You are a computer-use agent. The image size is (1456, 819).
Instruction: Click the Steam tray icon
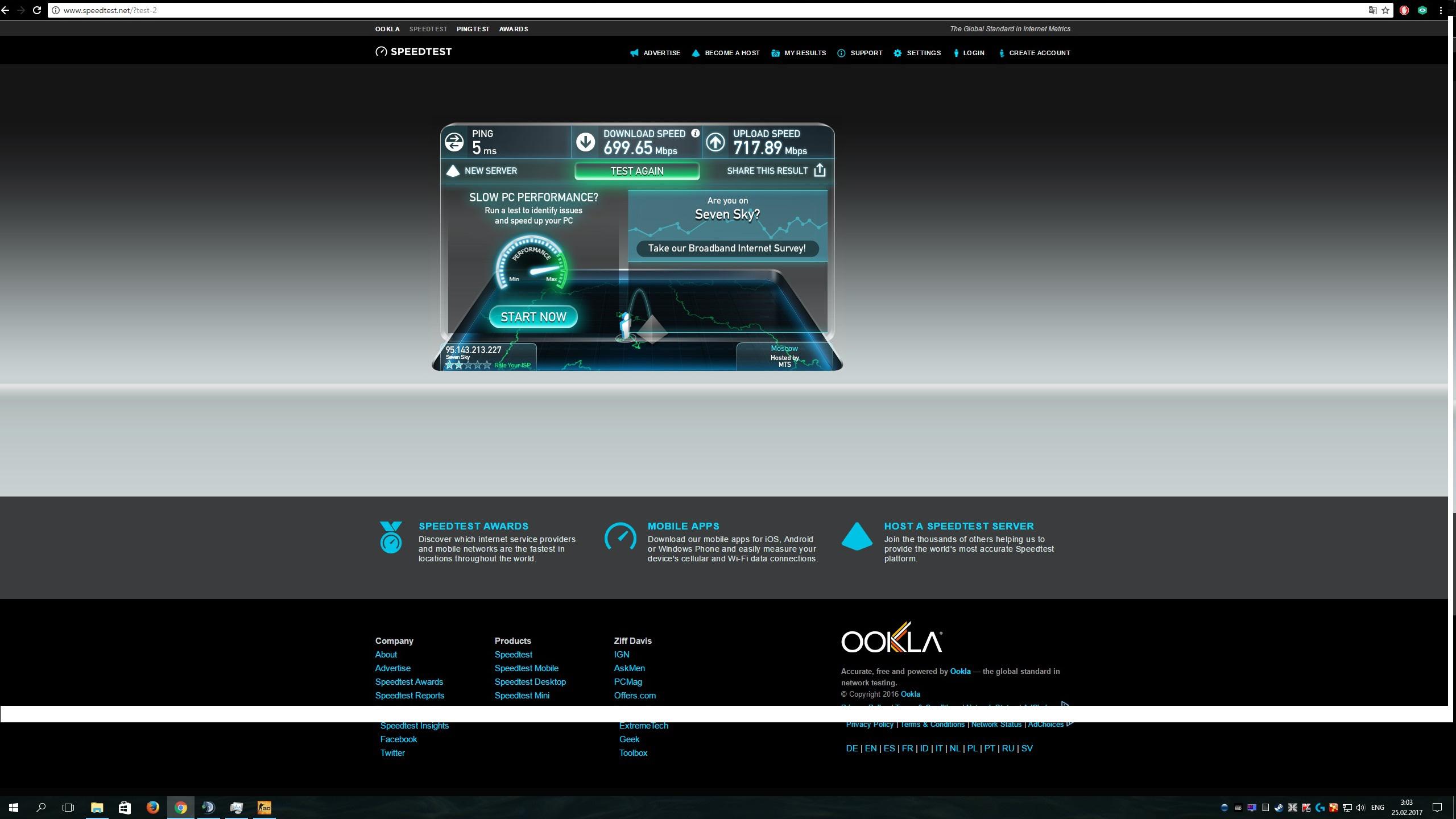tap(1279, 808)
